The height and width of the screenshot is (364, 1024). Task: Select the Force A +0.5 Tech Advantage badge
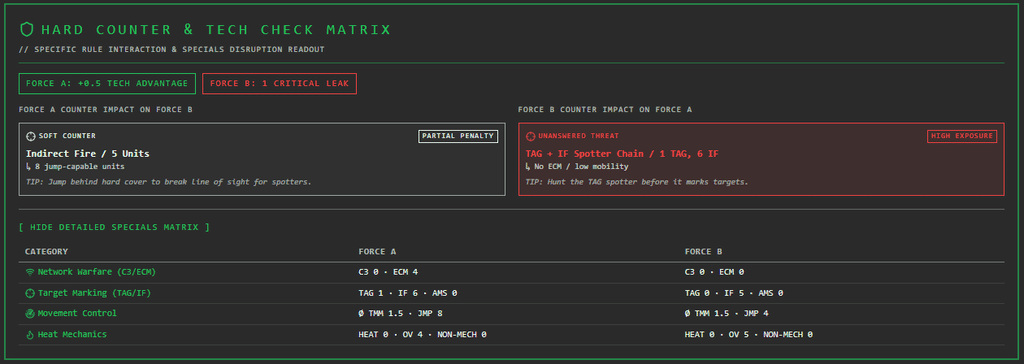107,84
